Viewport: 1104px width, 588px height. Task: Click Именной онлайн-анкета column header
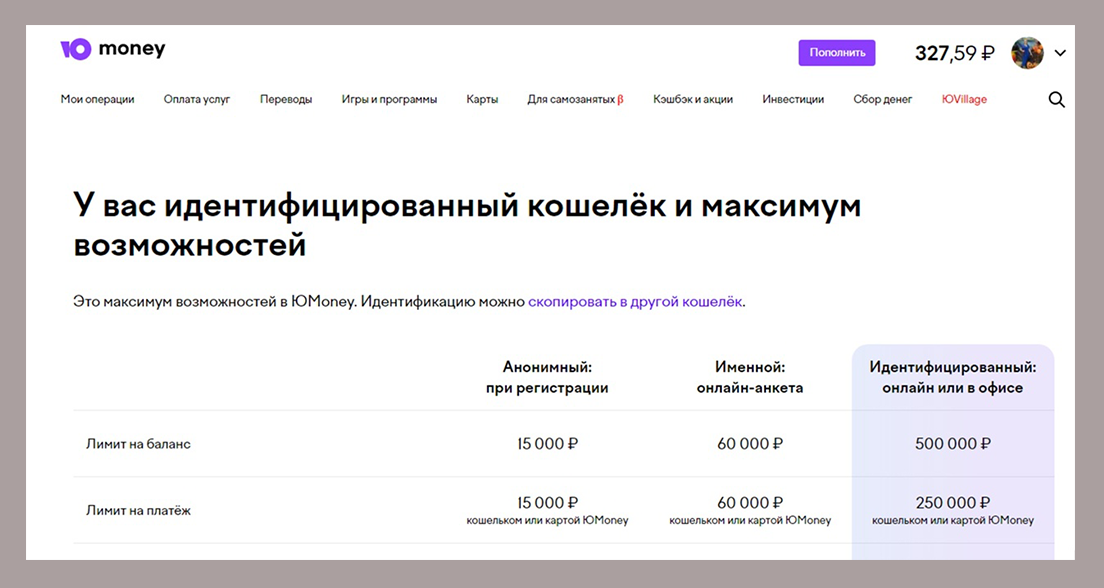click(x=750, y=377)
